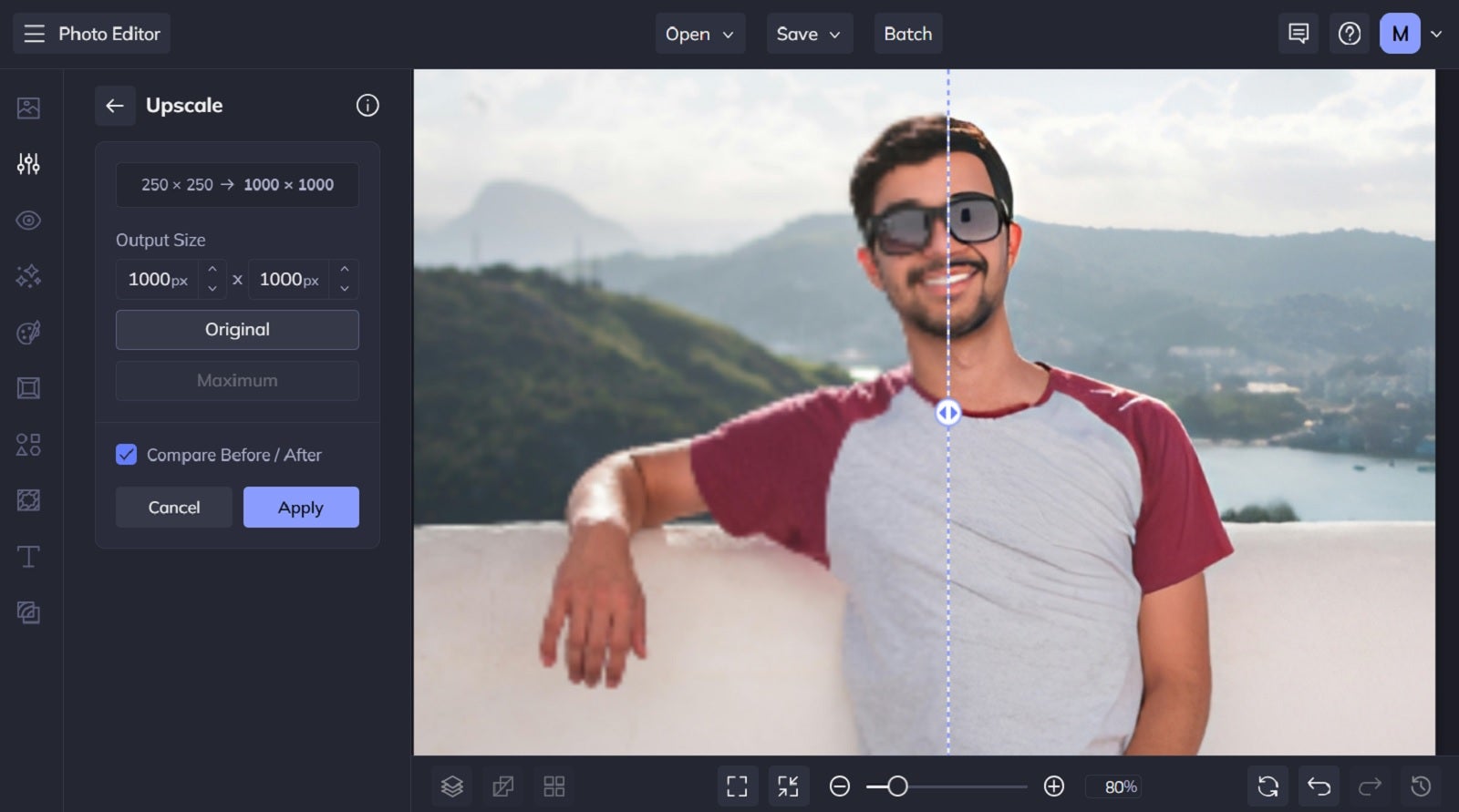This screenshot has height=812, width=1459.
Task: Select the Text tool sidebar icon
Action: [x=28, y=557]
